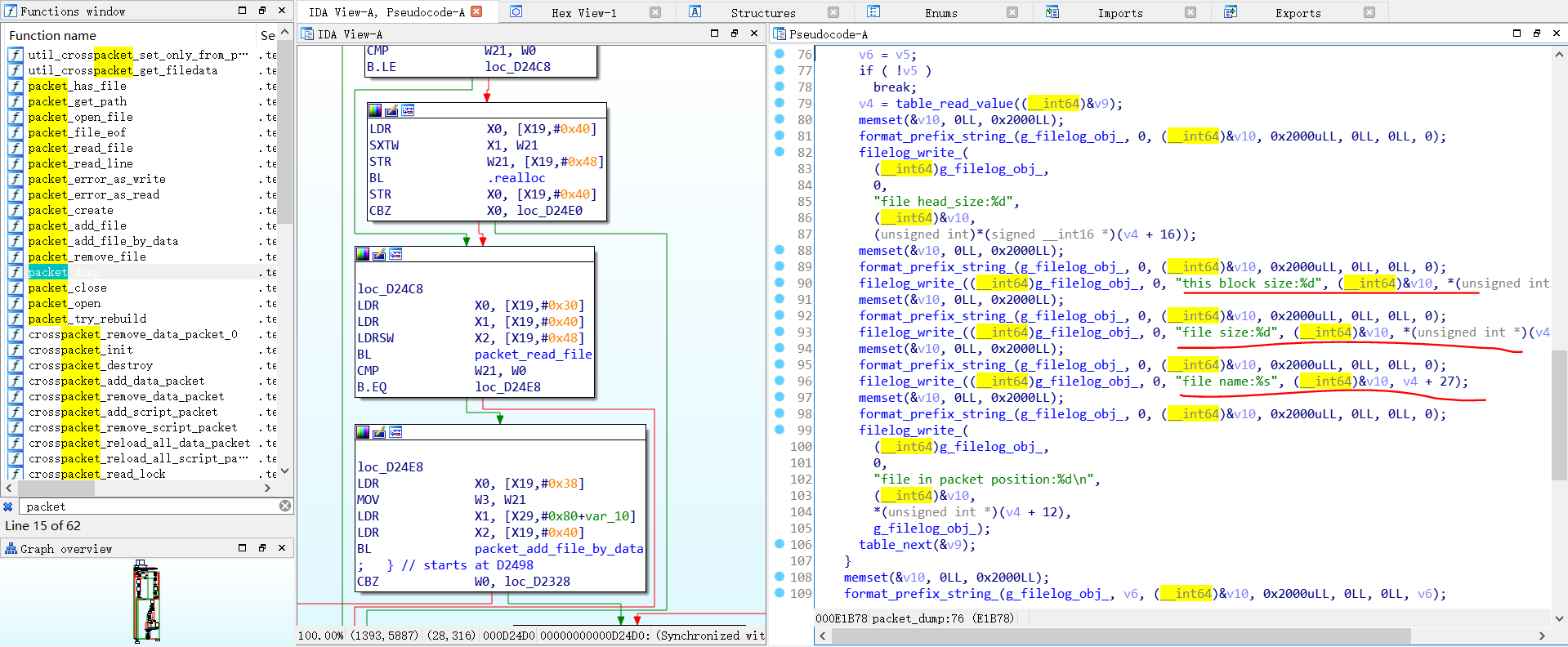Click the edit-name icon on the loc_D24C8 node
The image size is (1568, 647).
click(x=379, y=254)
